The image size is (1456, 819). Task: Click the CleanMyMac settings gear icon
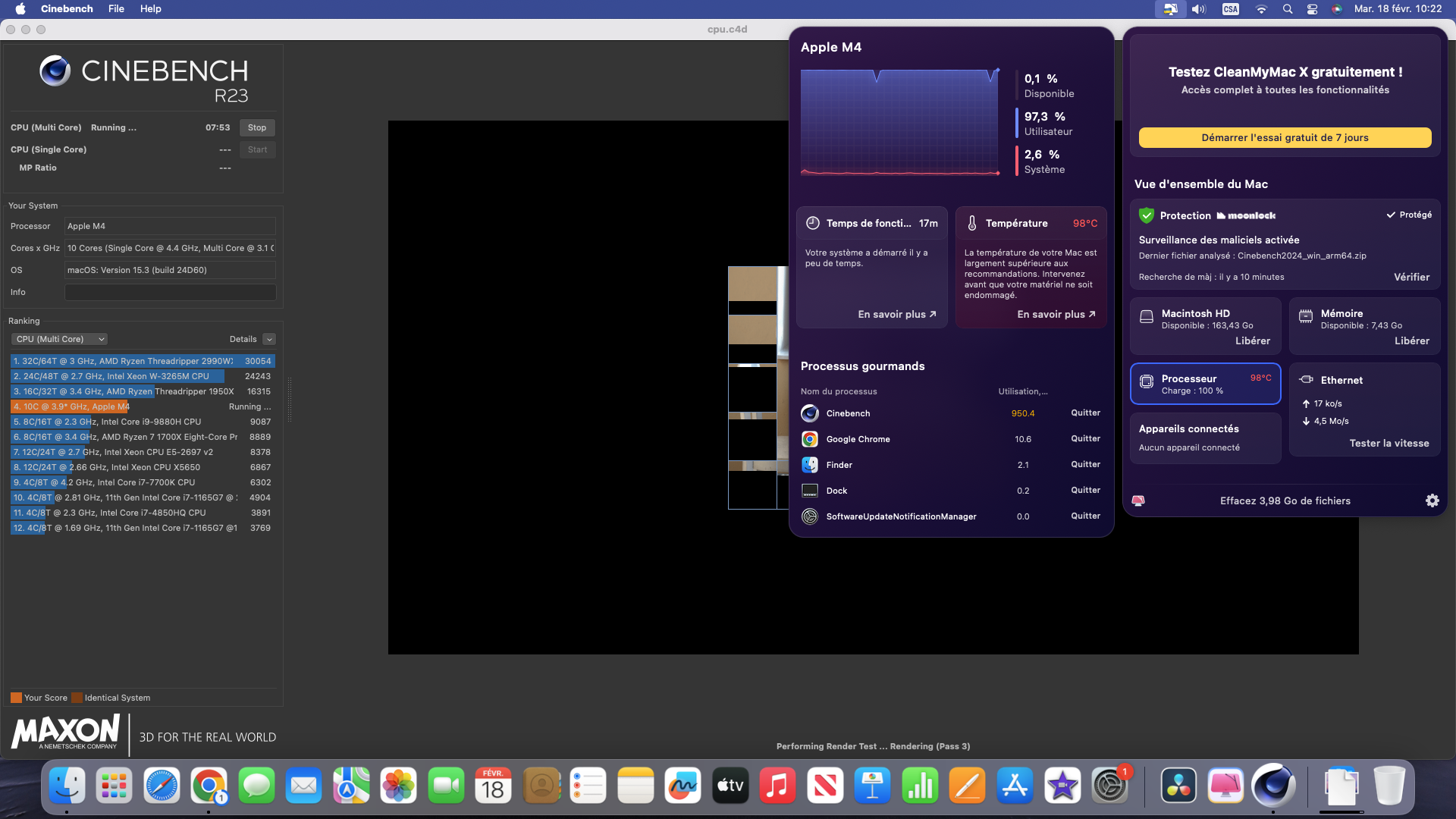[x=1432, y=500]
